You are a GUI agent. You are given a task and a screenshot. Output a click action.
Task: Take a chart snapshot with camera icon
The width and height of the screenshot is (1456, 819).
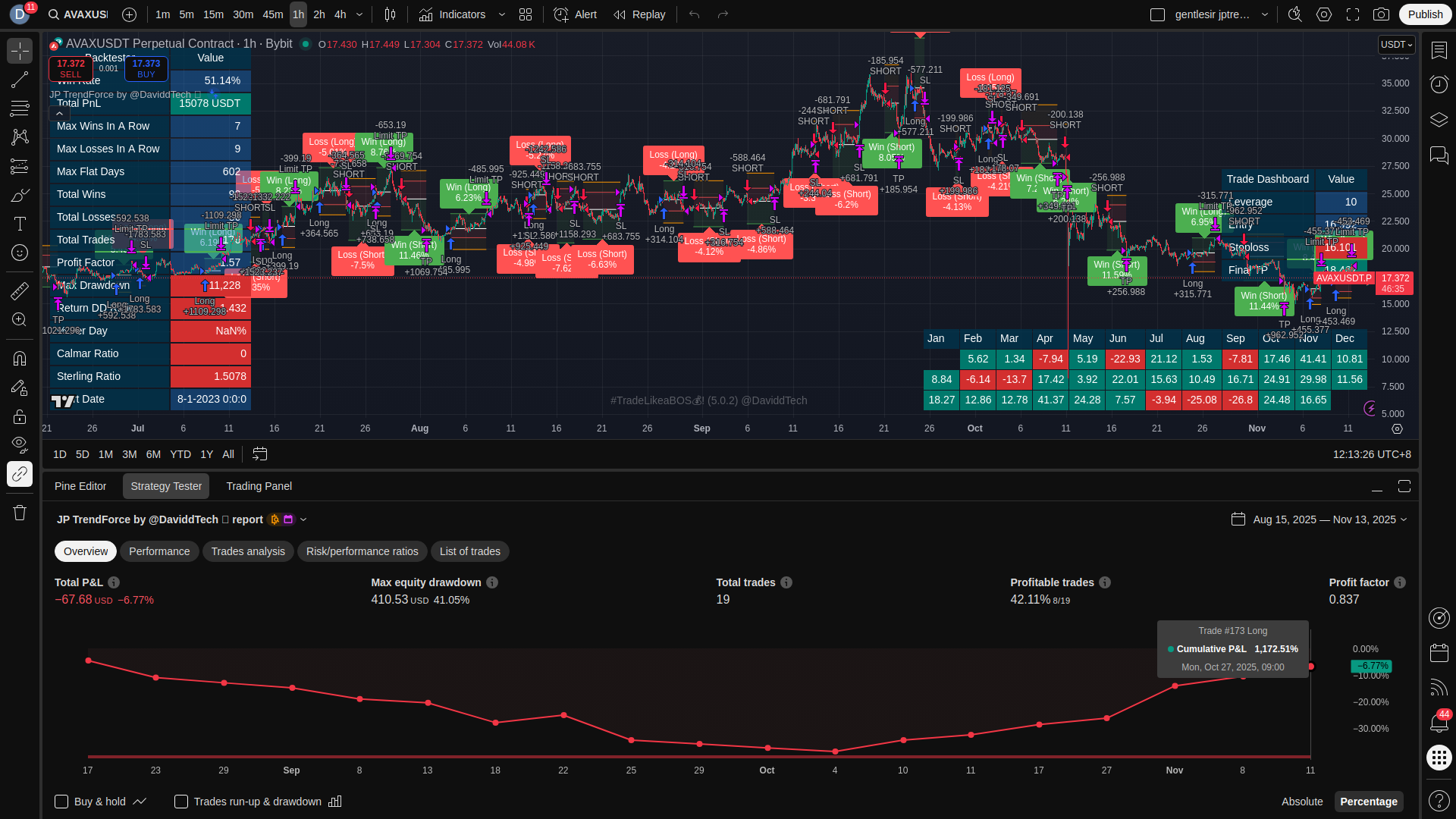pyautogui.click(x=1381, y=14)
